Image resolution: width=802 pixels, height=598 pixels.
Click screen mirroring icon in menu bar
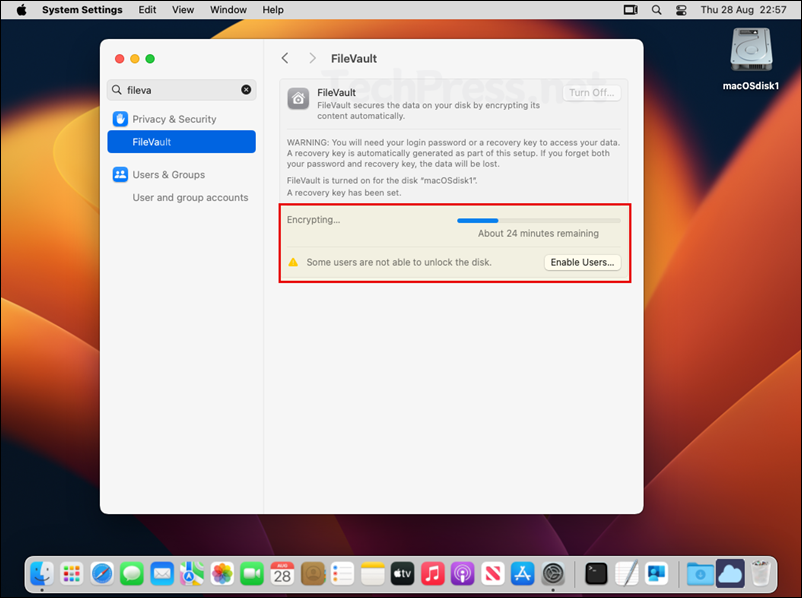point(631,10)
